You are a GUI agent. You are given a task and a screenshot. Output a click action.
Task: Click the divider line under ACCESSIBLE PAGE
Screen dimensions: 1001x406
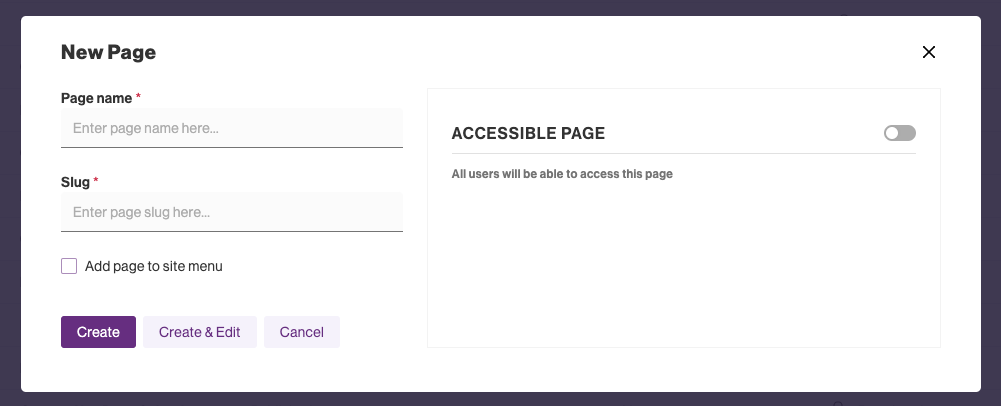tap(683, 154)
